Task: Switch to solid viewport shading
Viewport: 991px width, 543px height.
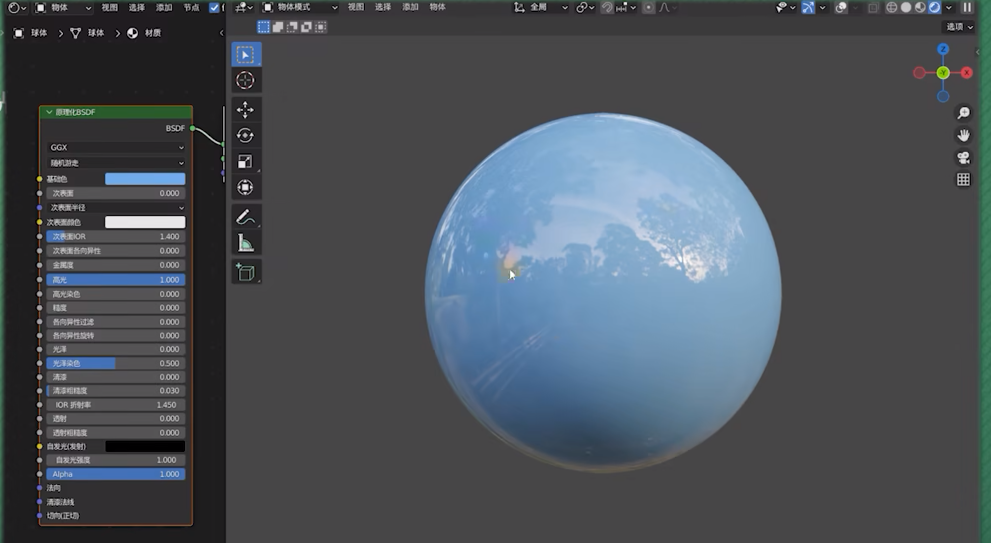Action: tap(906, 8)
